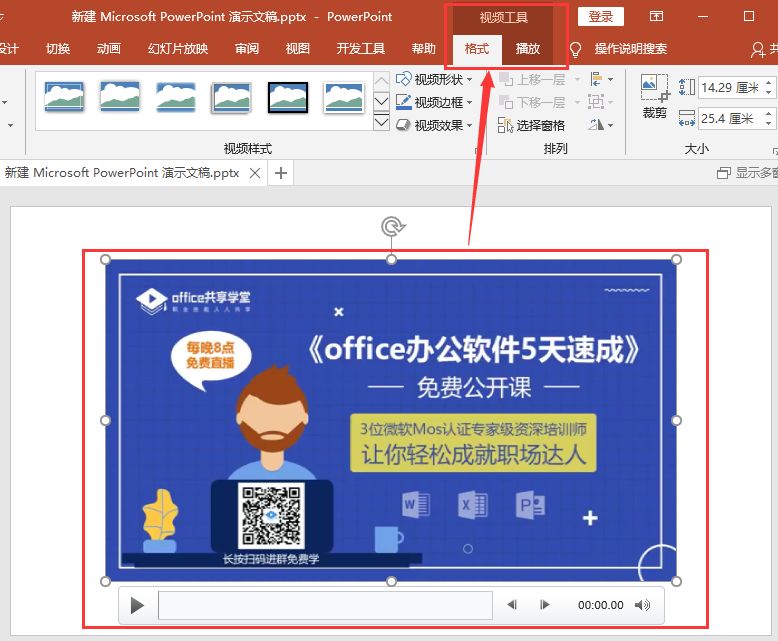Select the video frame on the slide
The height and width of the screenshot is (641, 778).
pos(391,420)
